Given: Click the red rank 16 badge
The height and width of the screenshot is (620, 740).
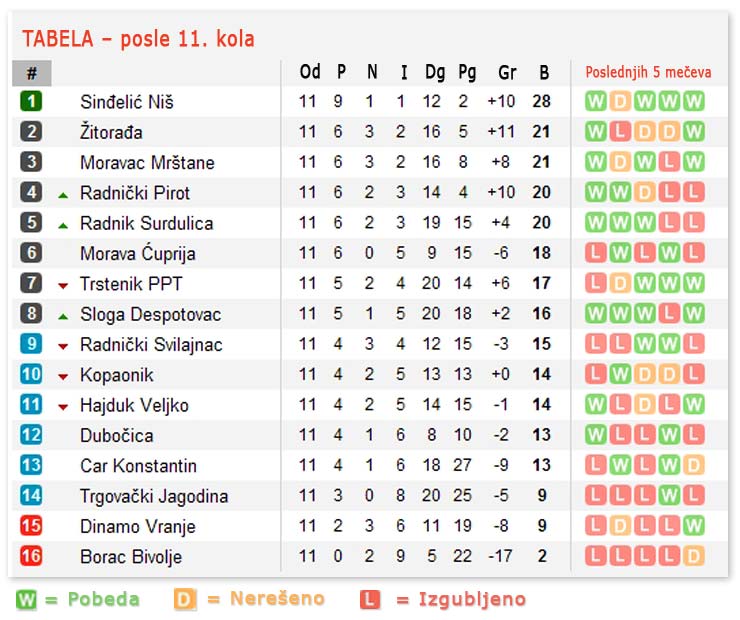Looking at the screenshot, I should (31, 556).
